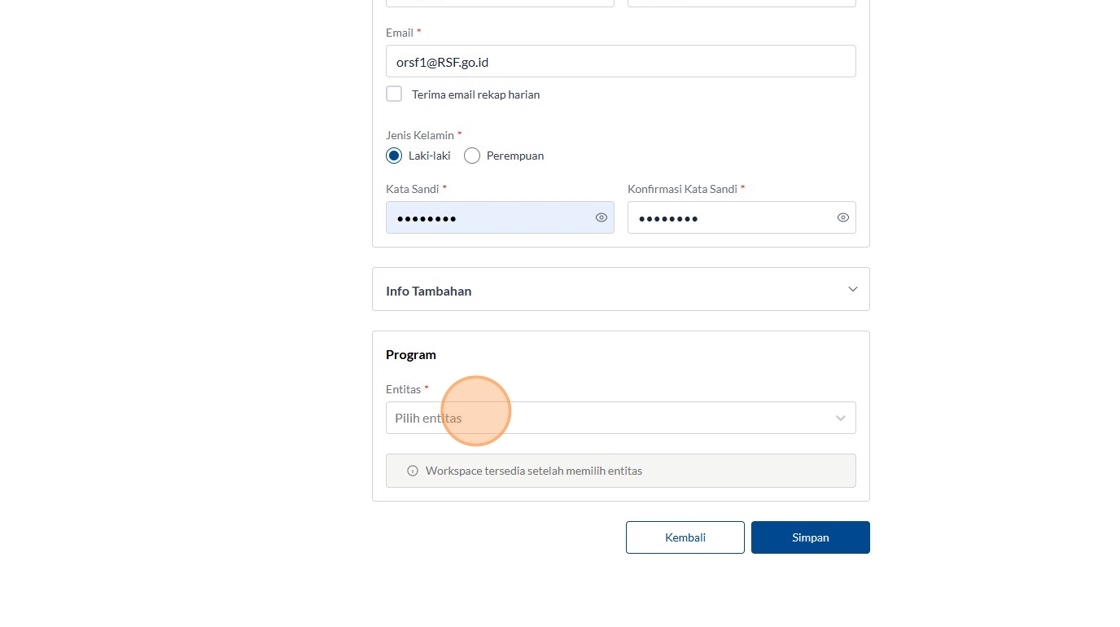
Task: Select the Perempuan radio button
Action: click(471, 156)
